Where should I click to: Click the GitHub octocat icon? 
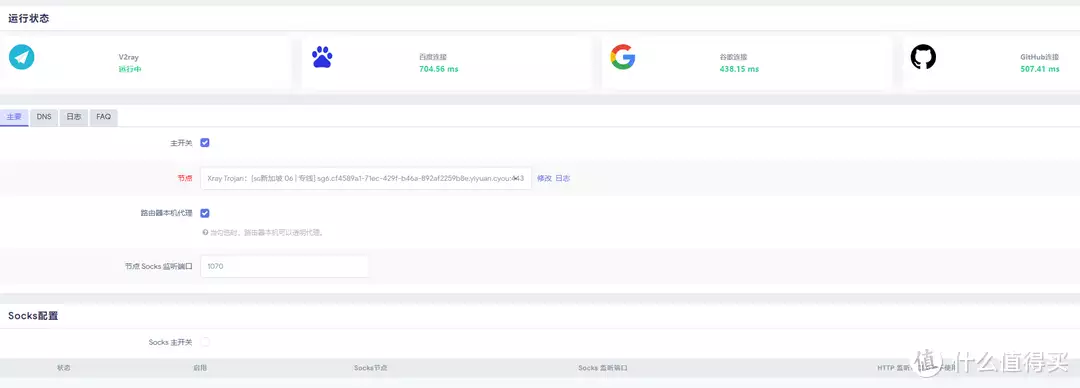coord(923,57)
